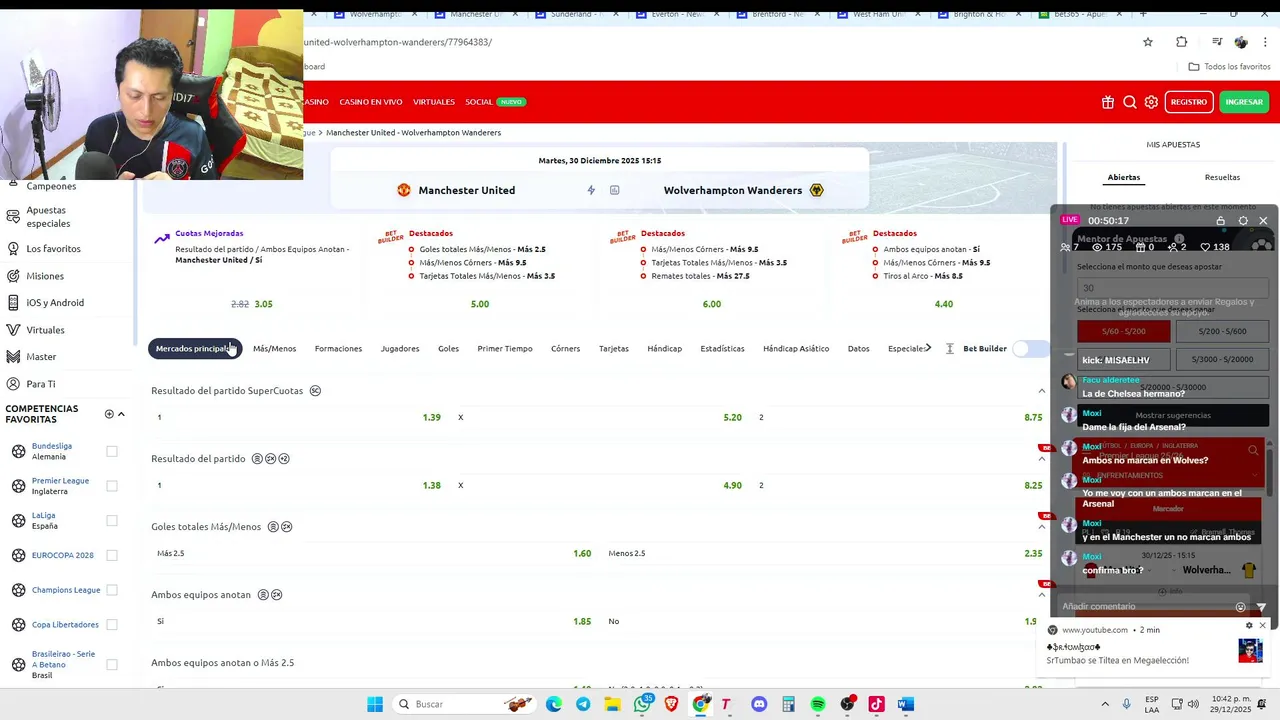Check the Brasileirao Serie A Betano checkbox
The width and height of the screenshot is (1280, 720).
(112, 664)
